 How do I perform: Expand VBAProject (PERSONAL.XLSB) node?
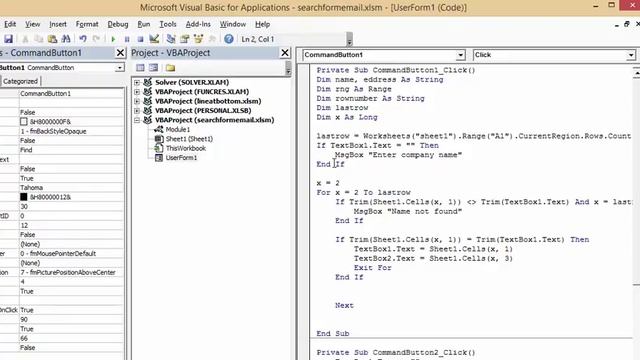tap(137, 111)
